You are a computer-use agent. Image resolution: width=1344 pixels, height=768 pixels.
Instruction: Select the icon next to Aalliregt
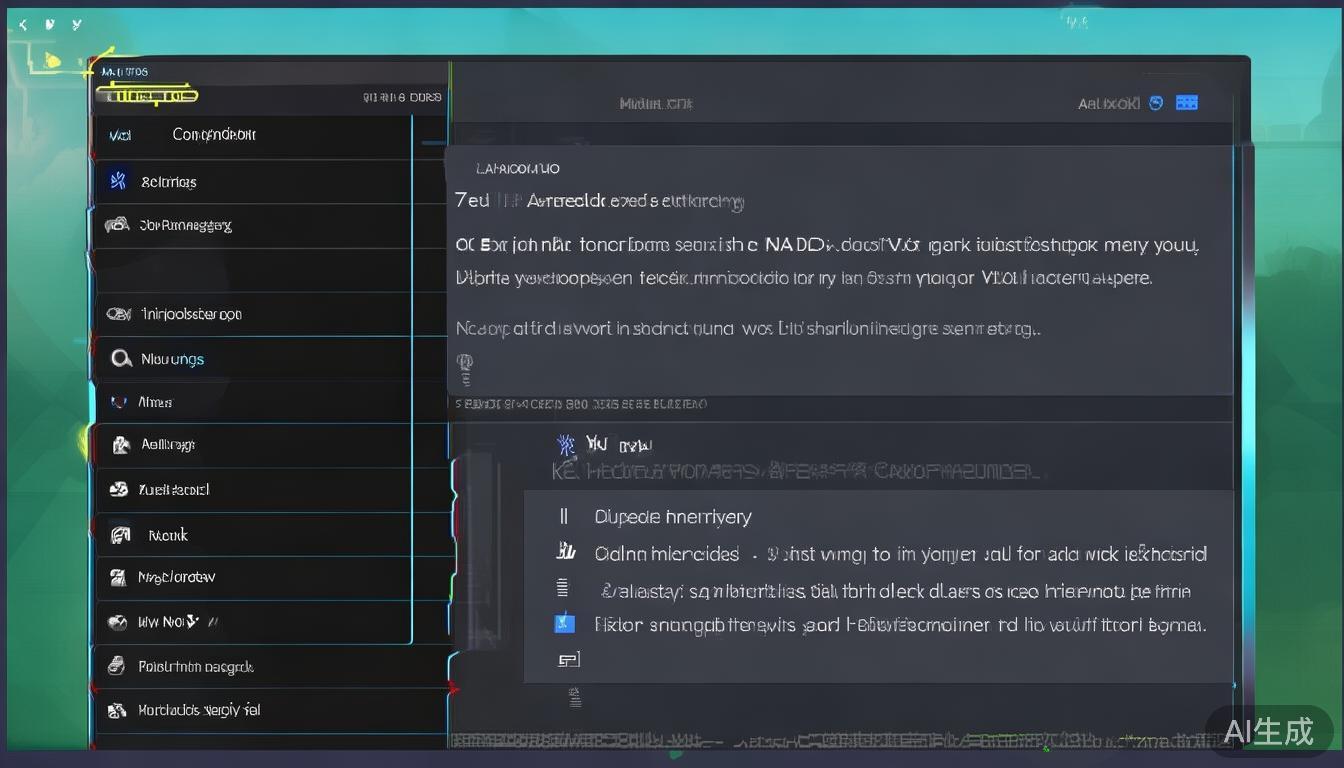[121, 445]
